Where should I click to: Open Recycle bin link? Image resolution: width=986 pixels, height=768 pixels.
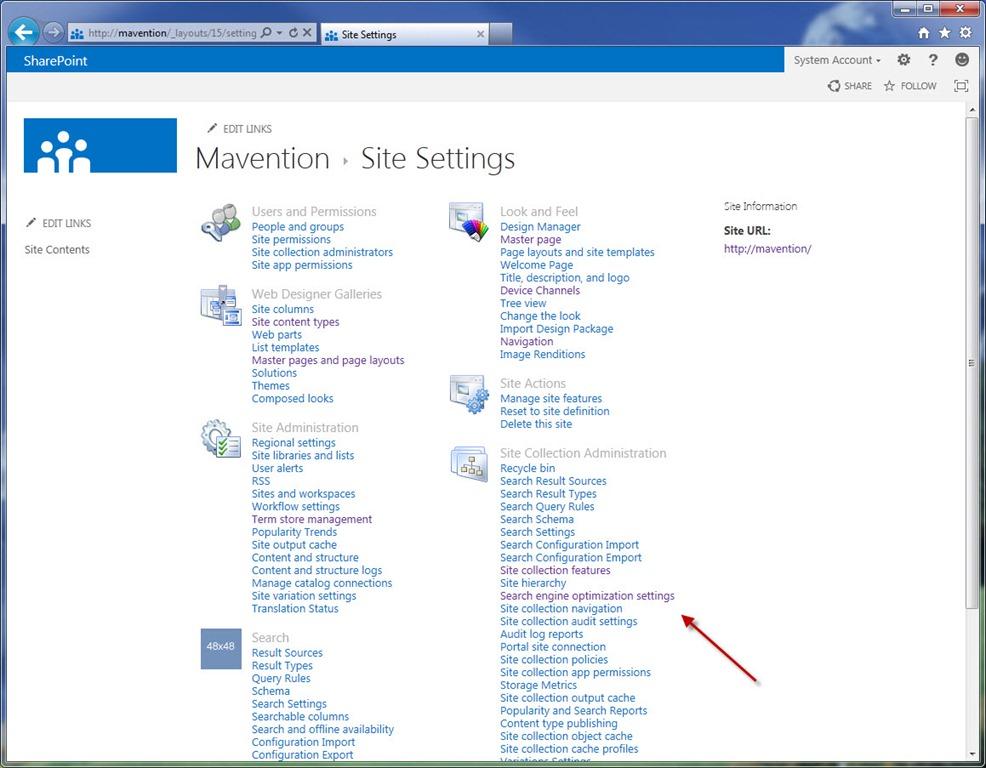tap(528, 469)
